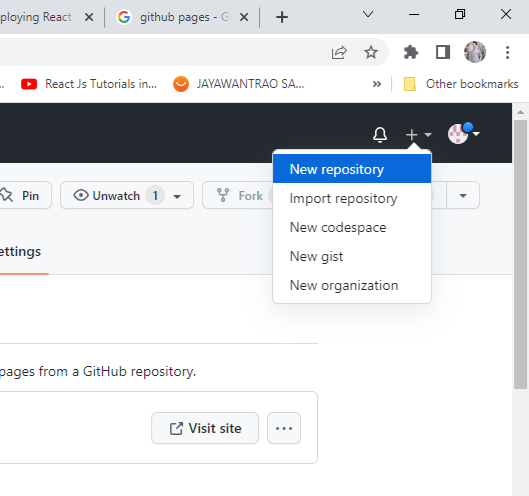The image size is (529, 496).
Task: Click the eye icon on Unwatch button
Action: 81,195
